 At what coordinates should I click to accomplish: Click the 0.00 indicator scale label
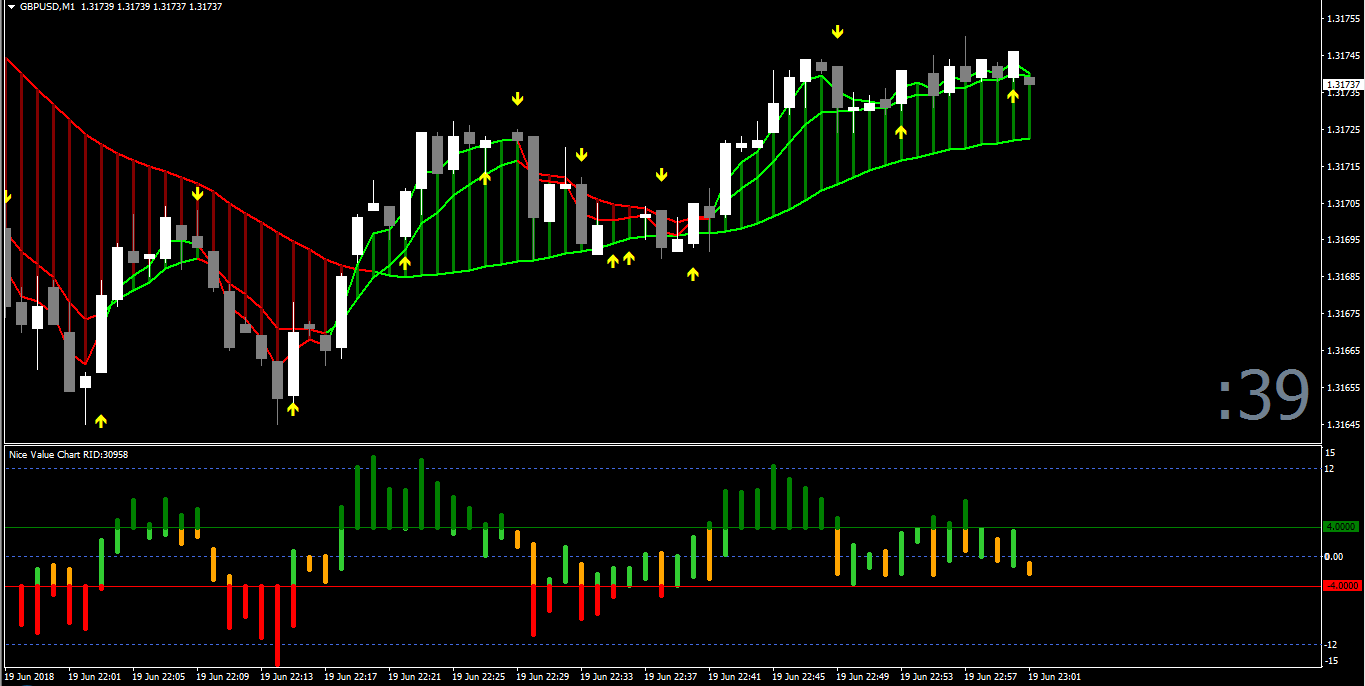[x=1334, y=557]
